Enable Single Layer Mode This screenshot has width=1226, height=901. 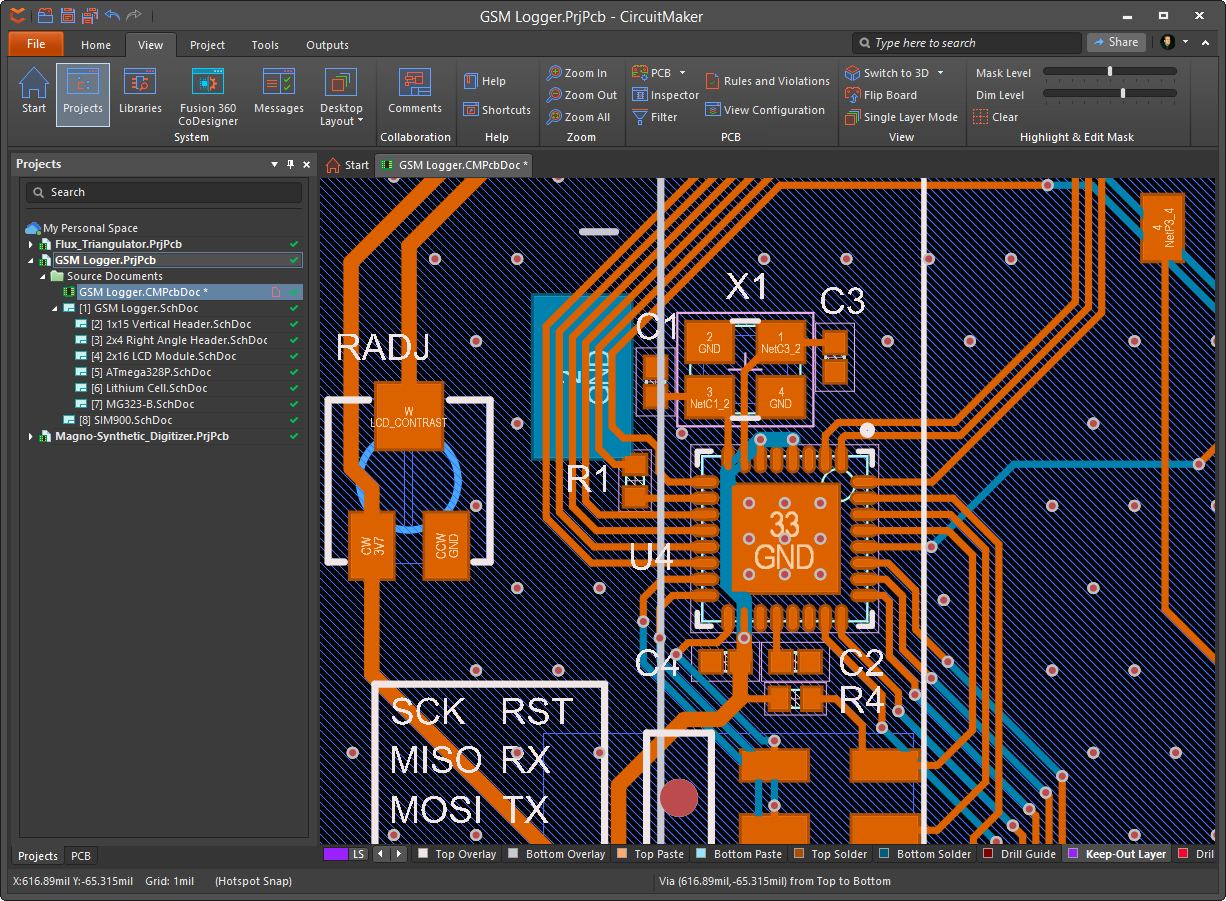900,117
